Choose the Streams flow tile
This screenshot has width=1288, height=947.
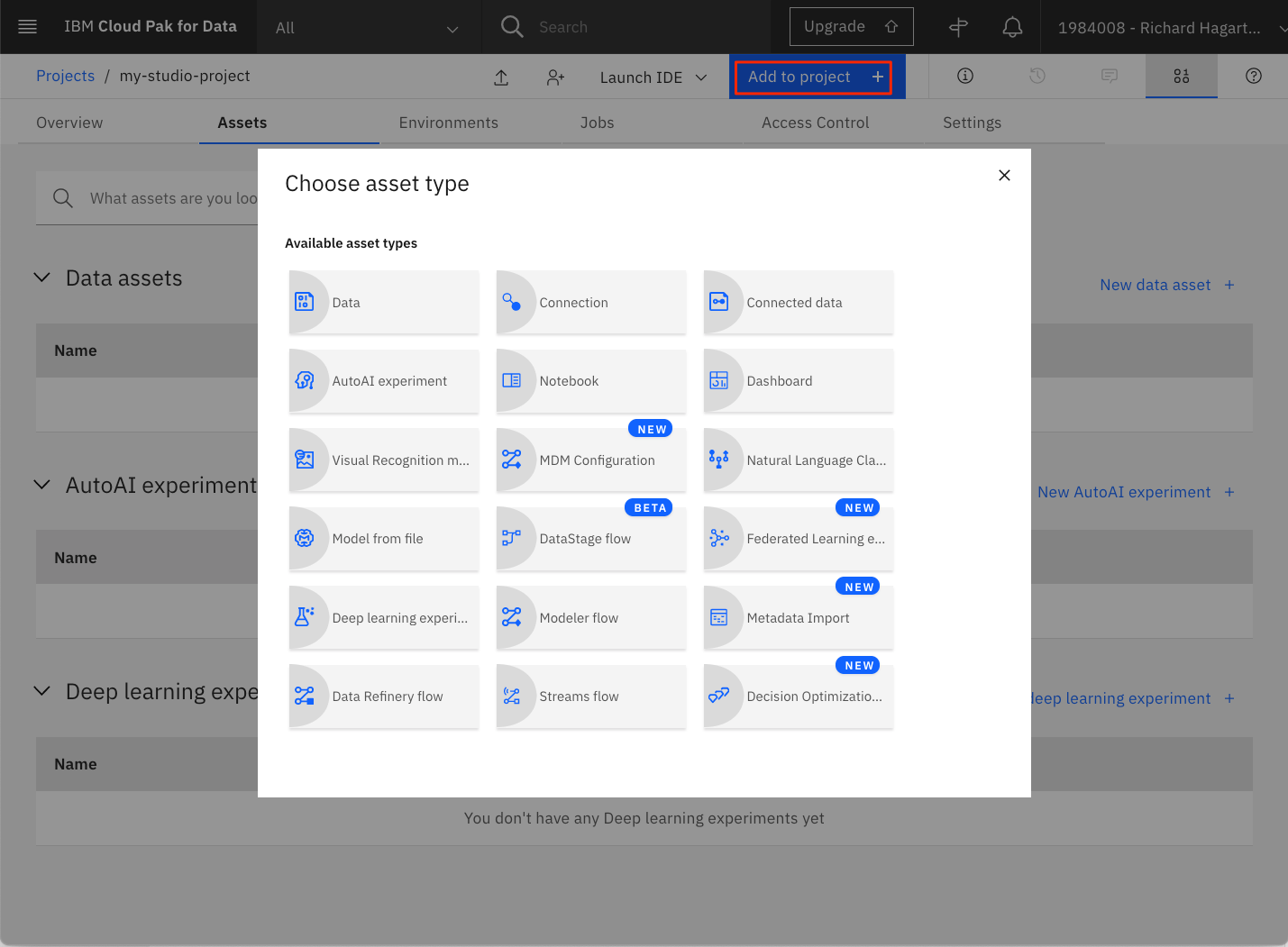(x=591, y=697)
